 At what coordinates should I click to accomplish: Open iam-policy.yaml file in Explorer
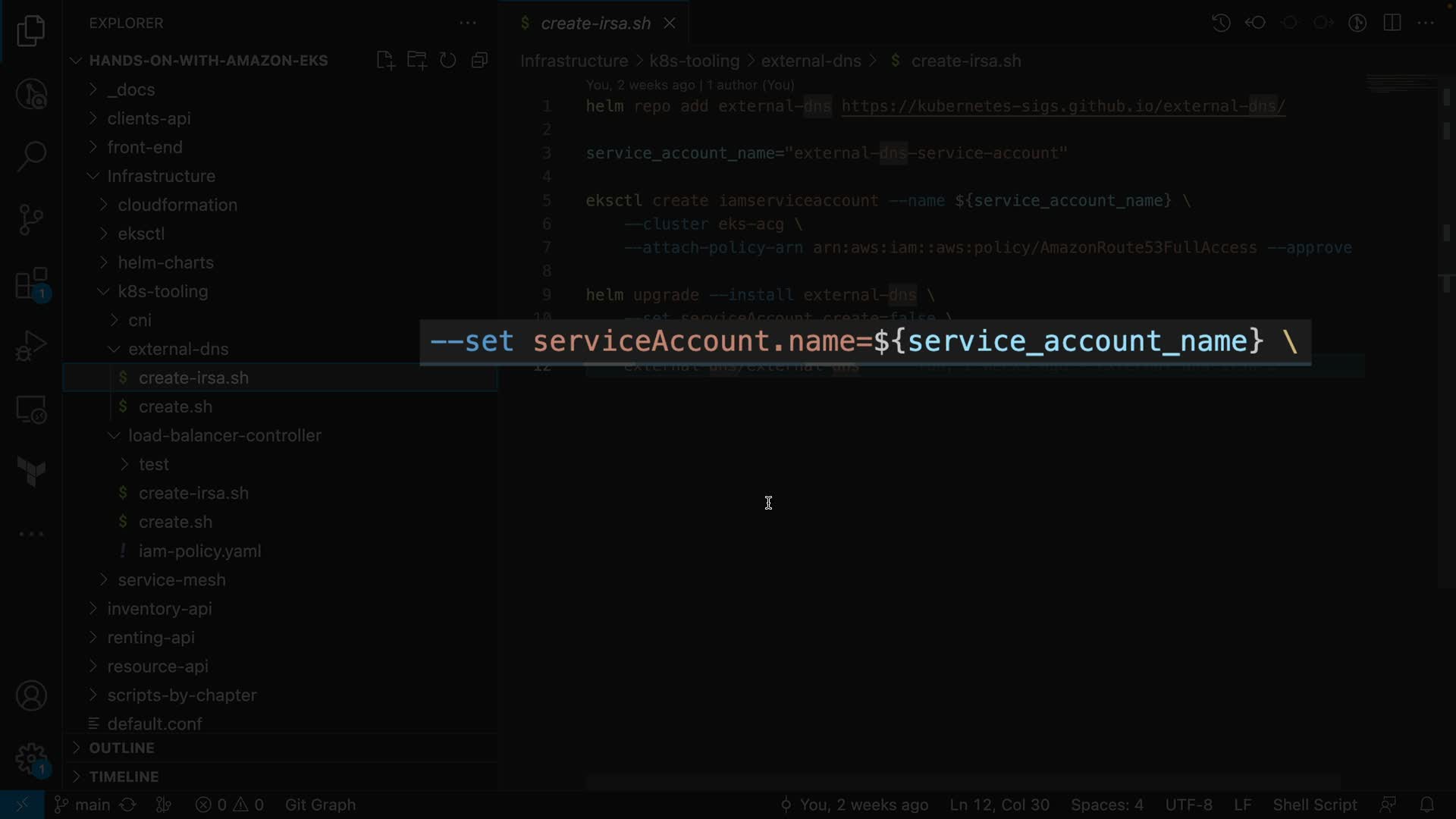coord(199,551)
